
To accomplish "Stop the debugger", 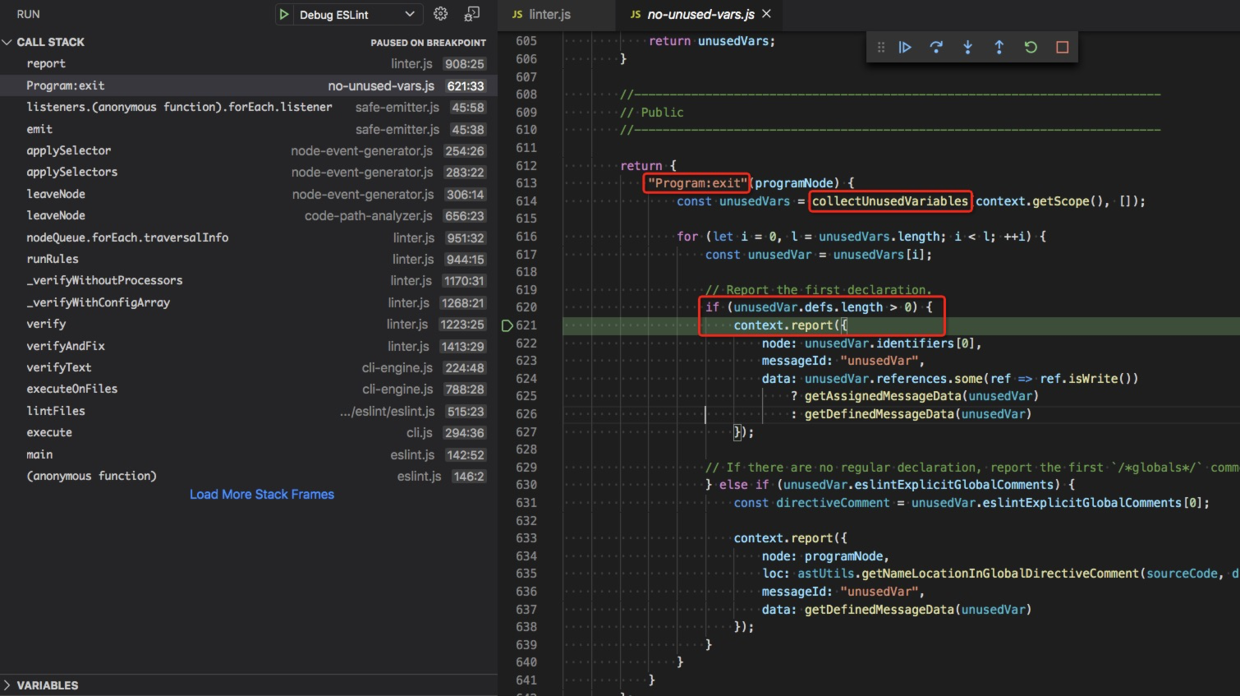I will [x=1061, y=46].
